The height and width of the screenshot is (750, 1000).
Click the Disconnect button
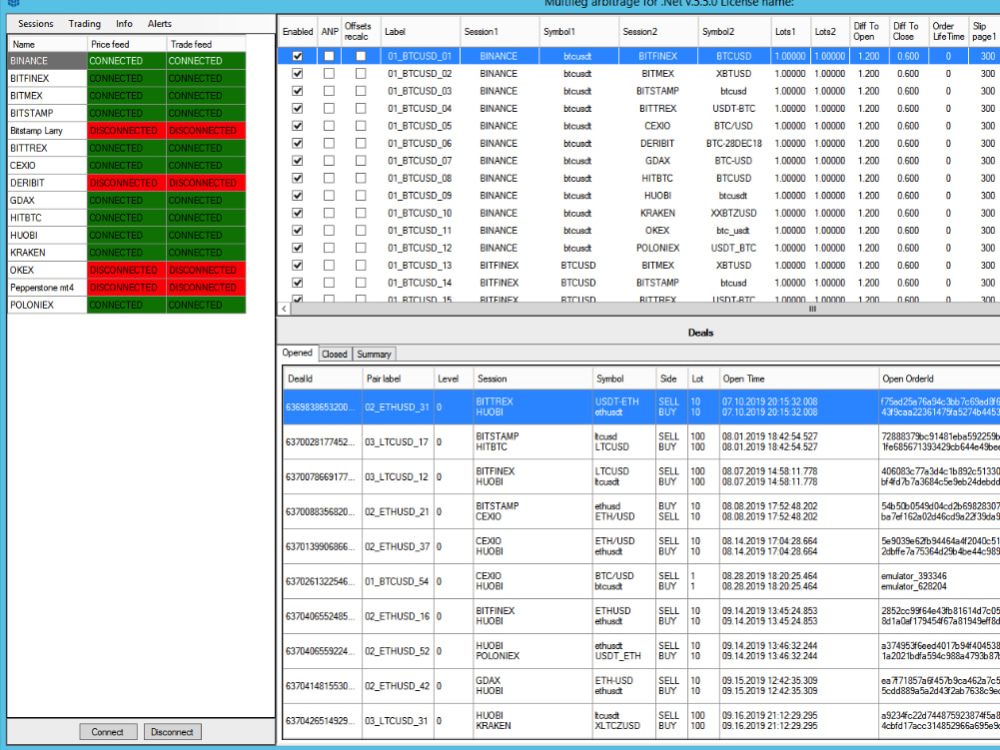[172, 732]
